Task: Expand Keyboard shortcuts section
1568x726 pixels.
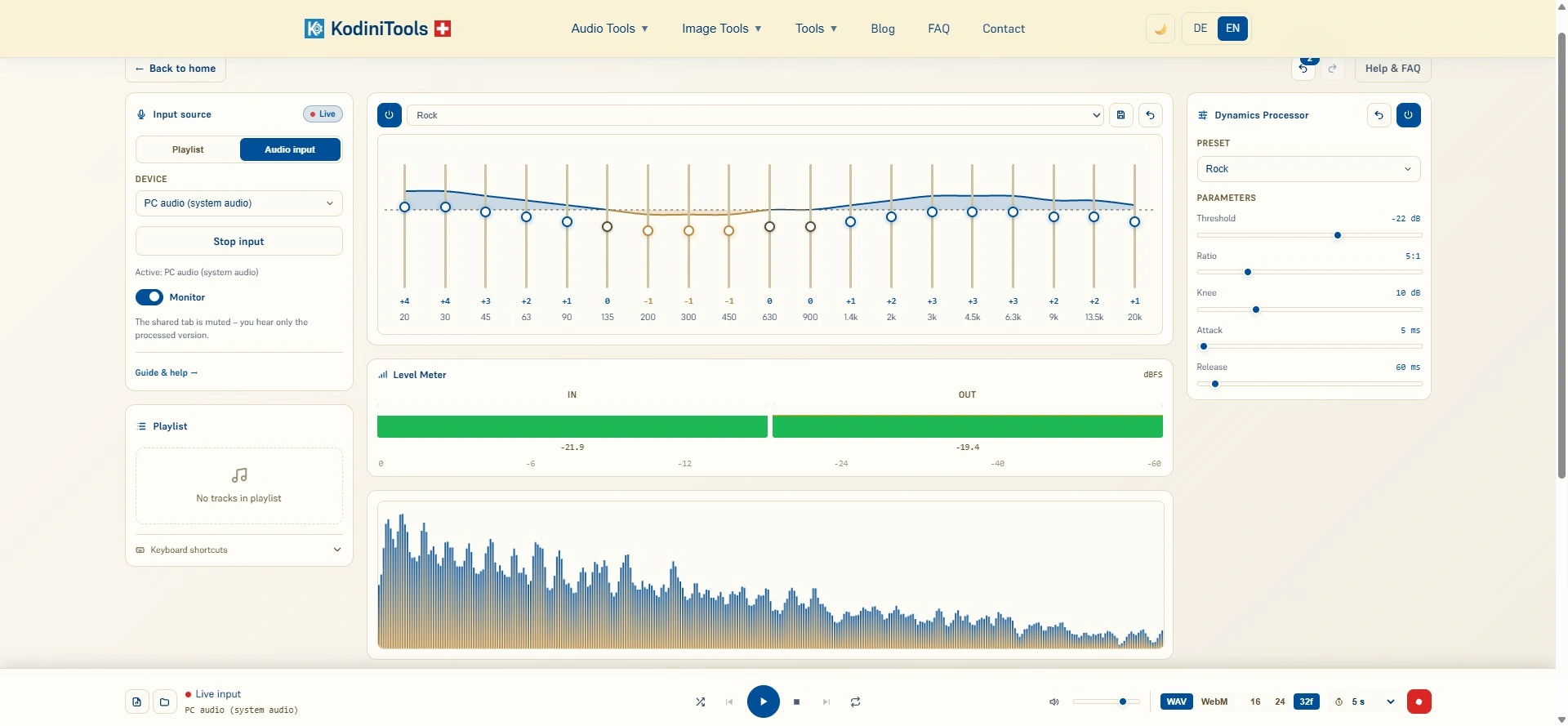Action: coord(238,550)
